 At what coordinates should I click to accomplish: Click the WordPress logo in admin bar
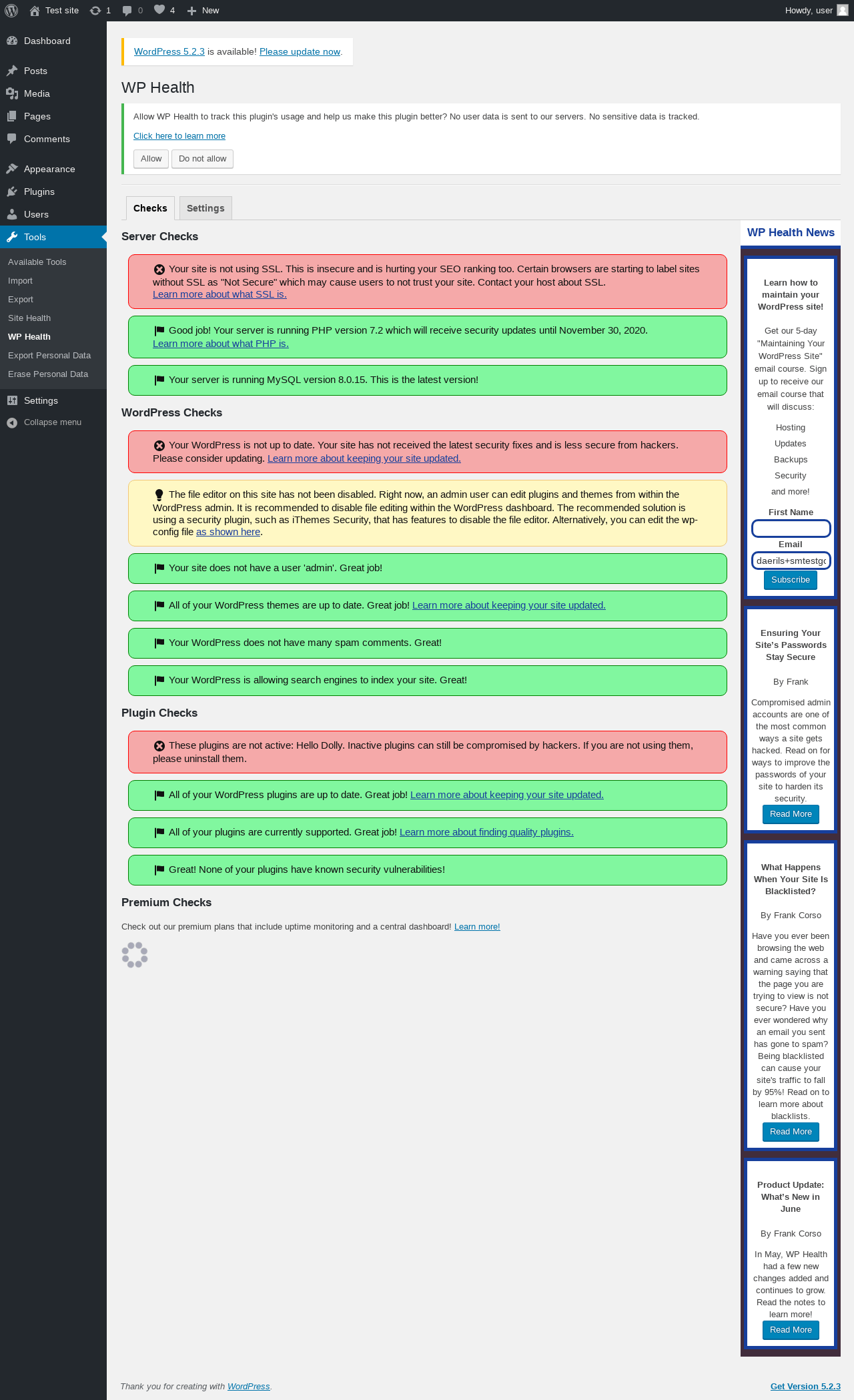coord(11,11)
